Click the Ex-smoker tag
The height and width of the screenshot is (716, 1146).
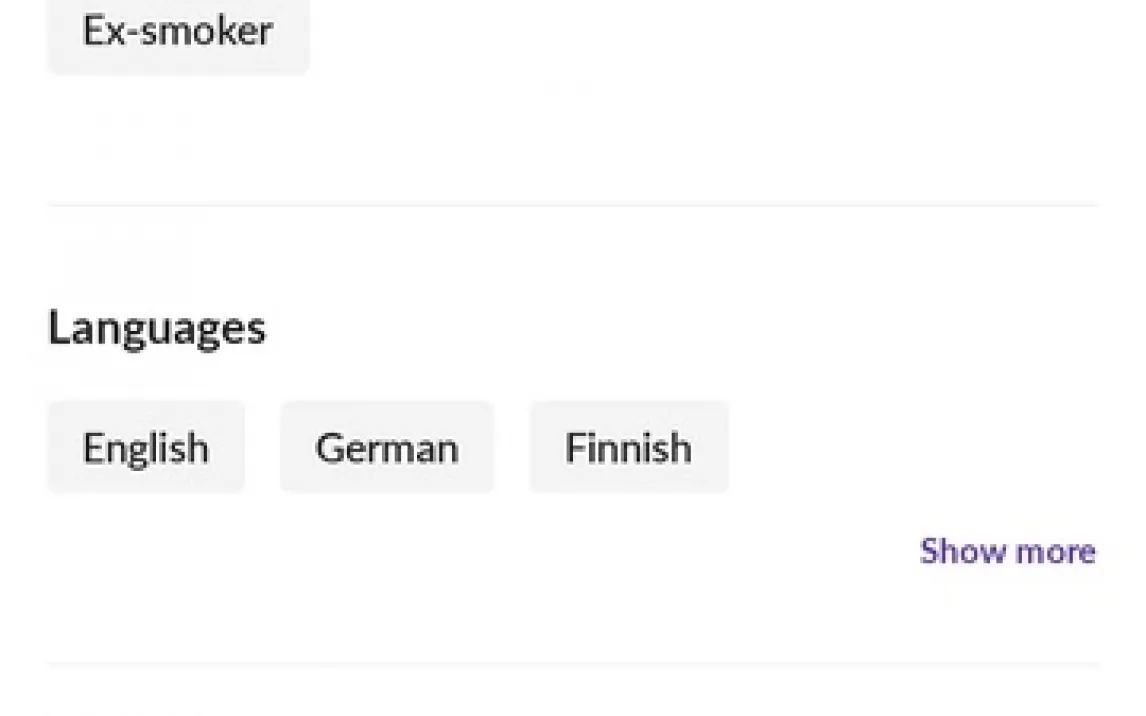pos(177,32)
